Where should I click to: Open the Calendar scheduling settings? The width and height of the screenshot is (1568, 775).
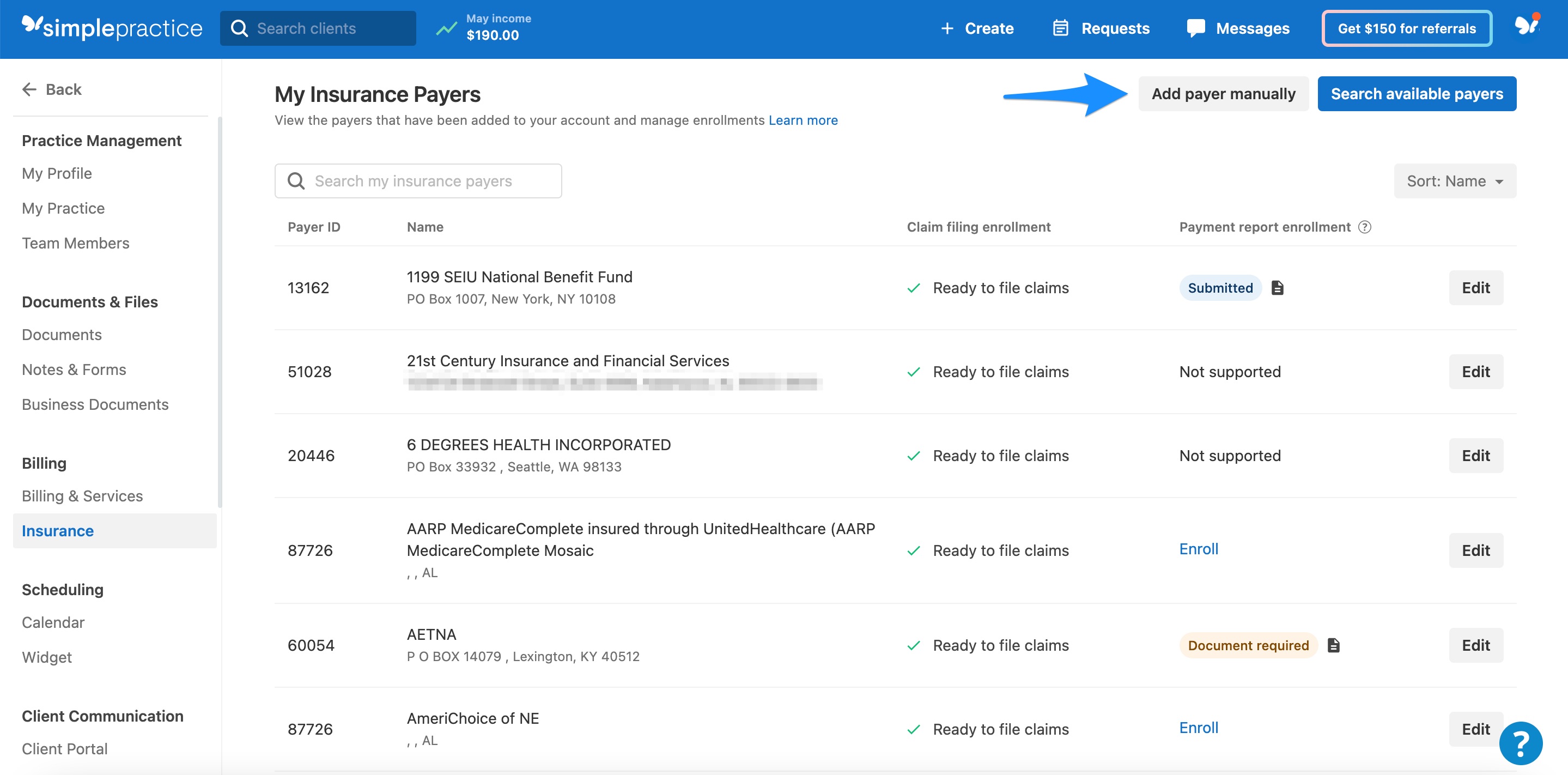(53, 622)
